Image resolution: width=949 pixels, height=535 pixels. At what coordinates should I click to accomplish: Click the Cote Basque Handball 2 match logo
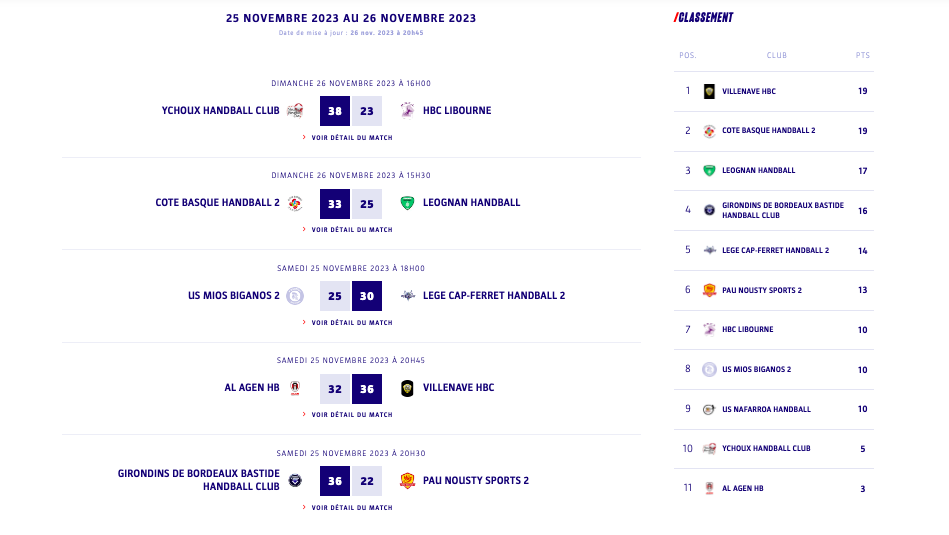(x=295, y=203)
